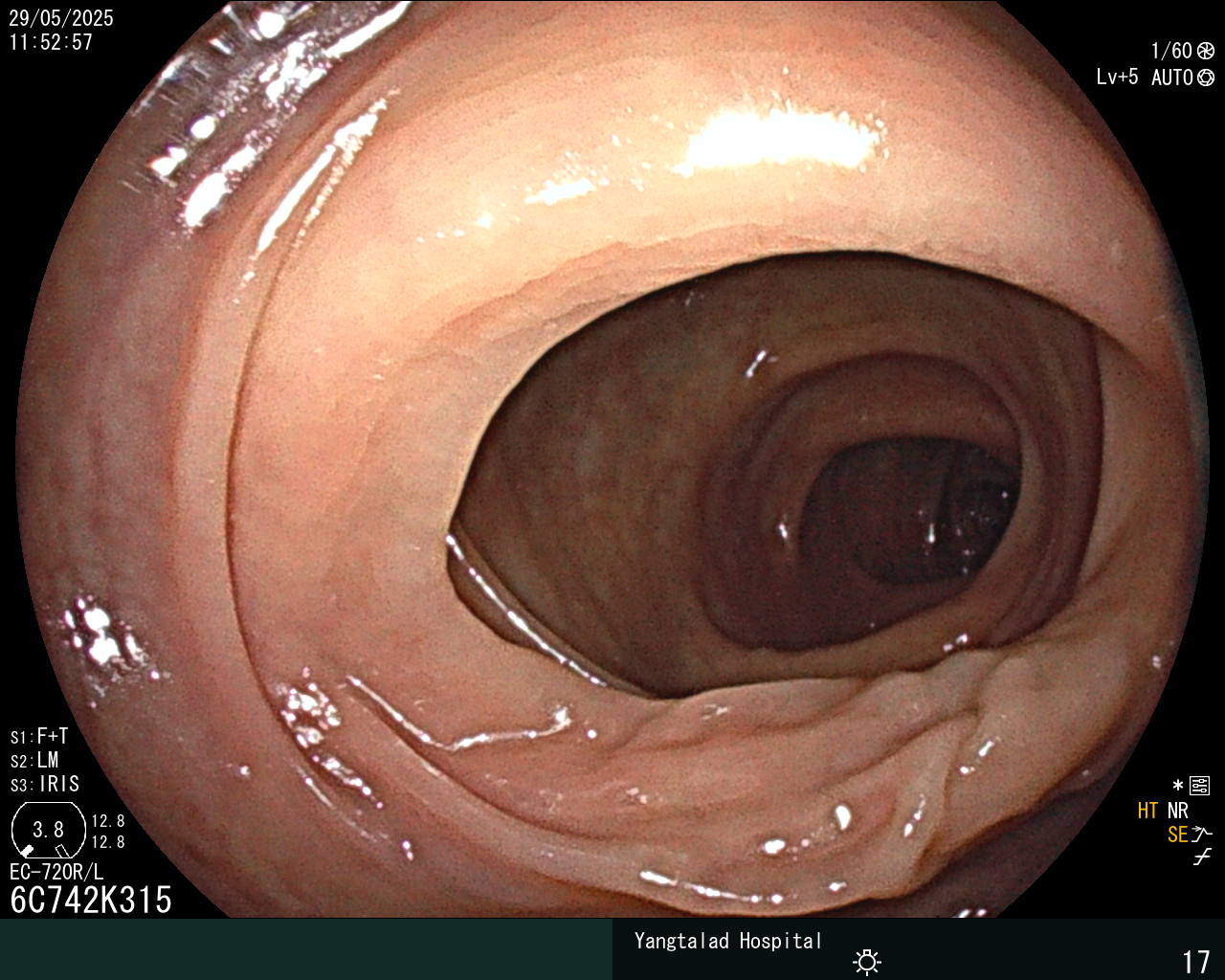The image size is (1225, 980).
Task: Click the S3:IRIS switch assignment
Action: [x=45, y=784]
